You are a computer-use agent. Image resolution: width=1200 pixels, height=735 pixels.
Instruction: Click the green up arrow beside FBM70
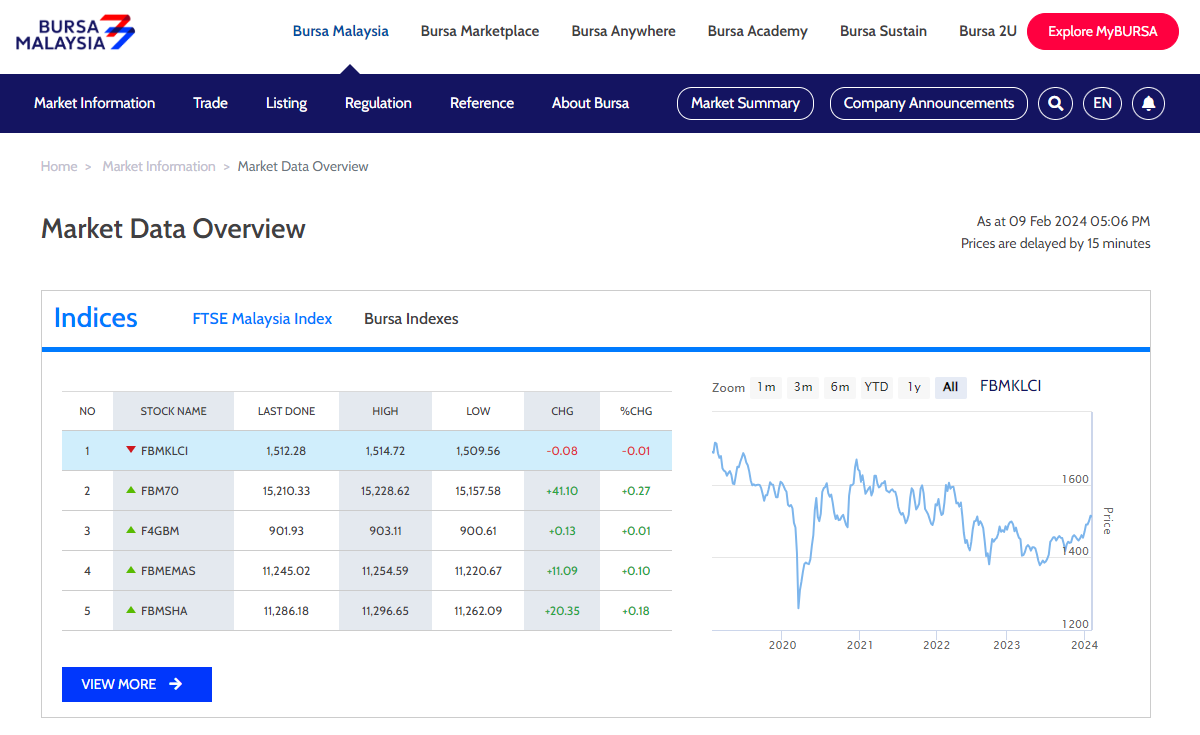pyautogui.click(x=130, y=490)
